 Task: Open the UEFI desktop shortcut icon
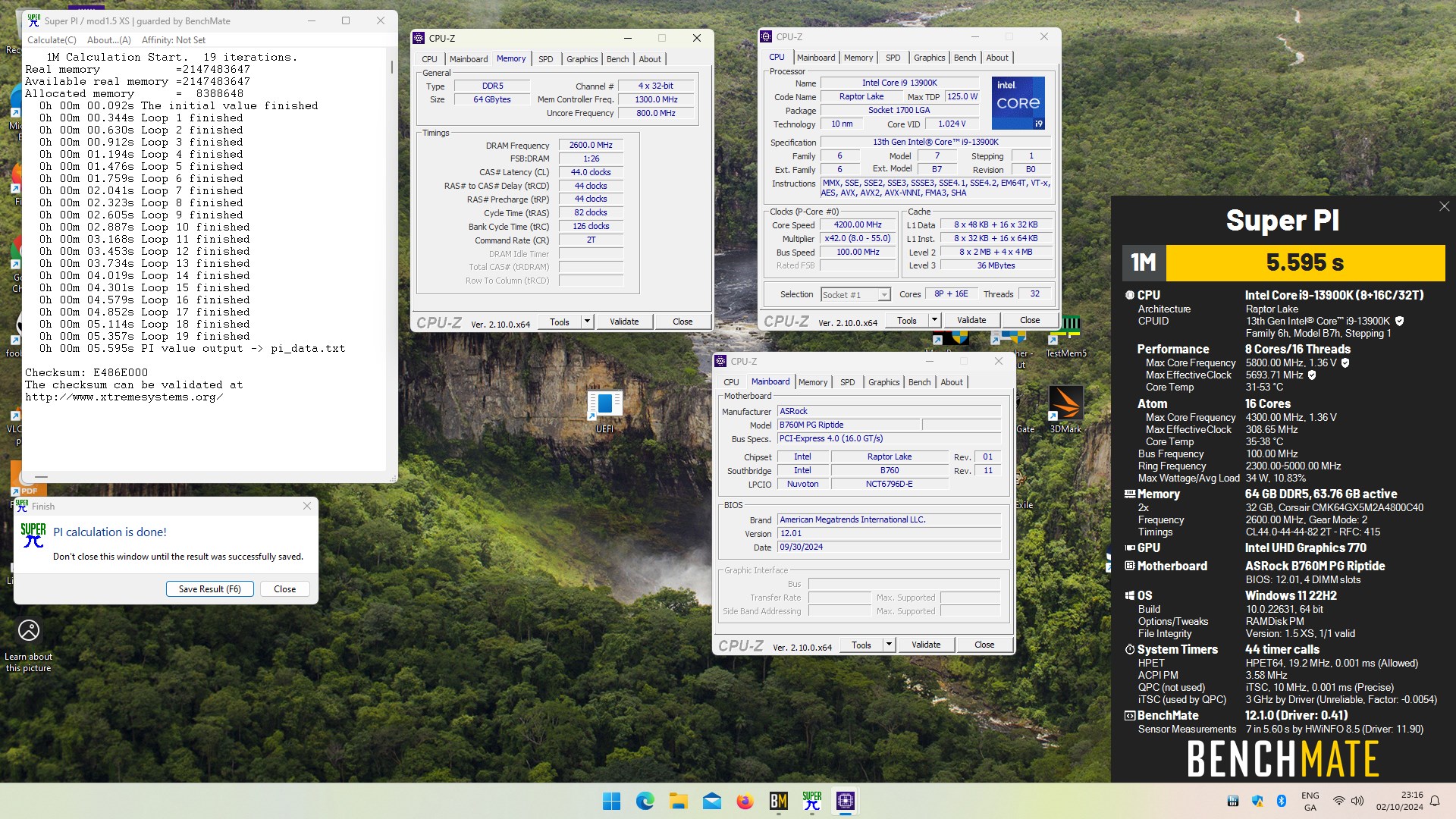[604, 405]
